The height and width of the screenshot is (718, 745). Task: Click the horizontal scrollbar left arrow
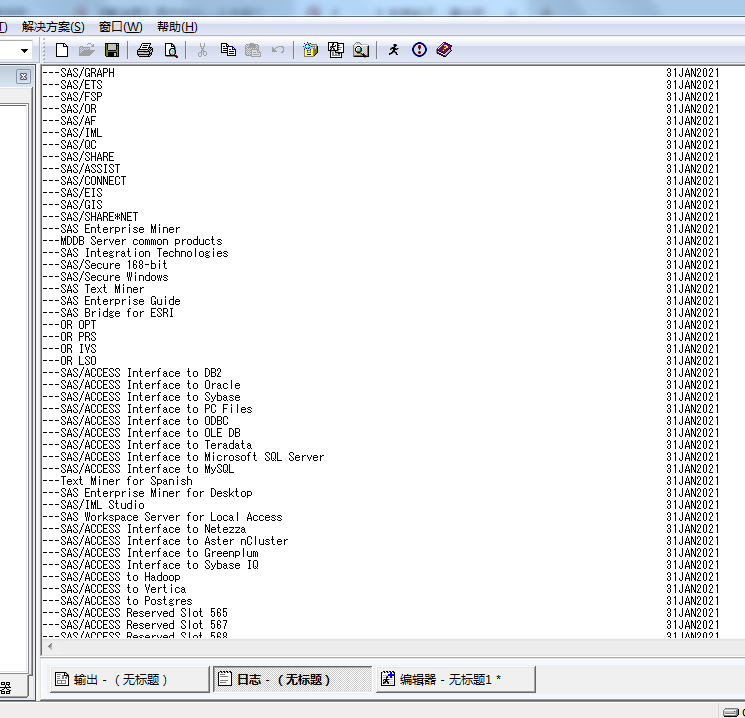pyautogui.click(x=50, y=646)
